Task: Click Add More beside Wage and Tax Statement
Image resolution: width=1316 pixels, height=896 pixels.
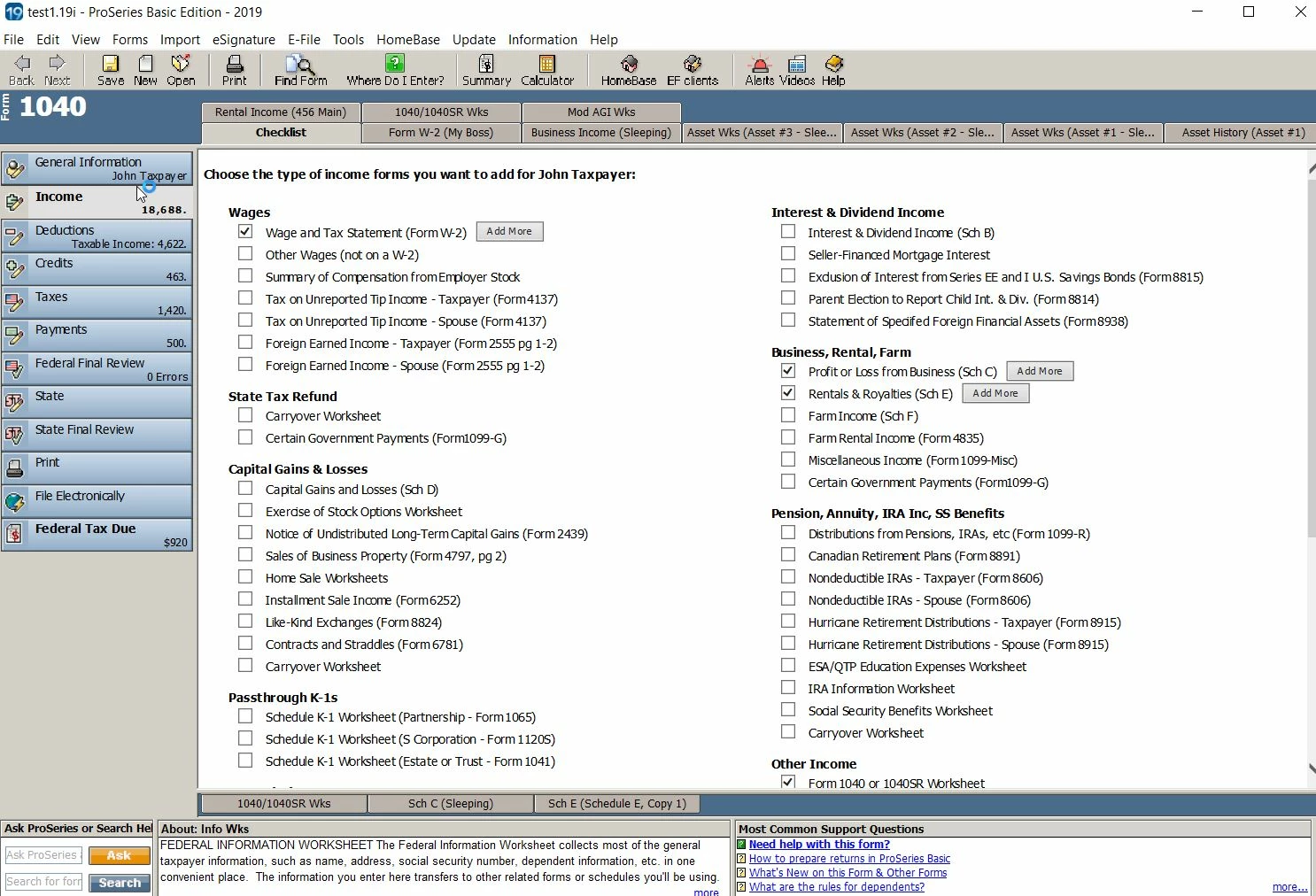Action: pyautogui.click(x=509, y=231)
